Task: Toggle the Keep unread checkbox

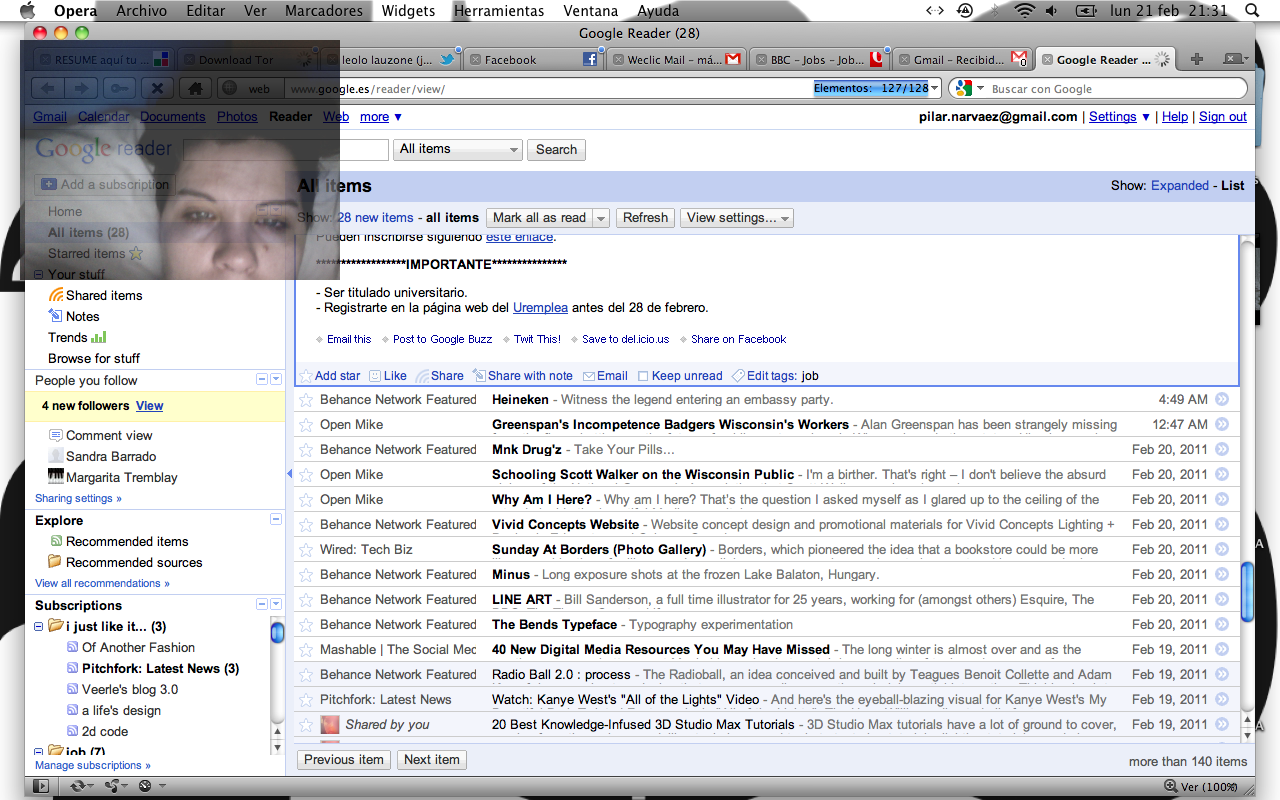Action: click(x=643, y=377)
